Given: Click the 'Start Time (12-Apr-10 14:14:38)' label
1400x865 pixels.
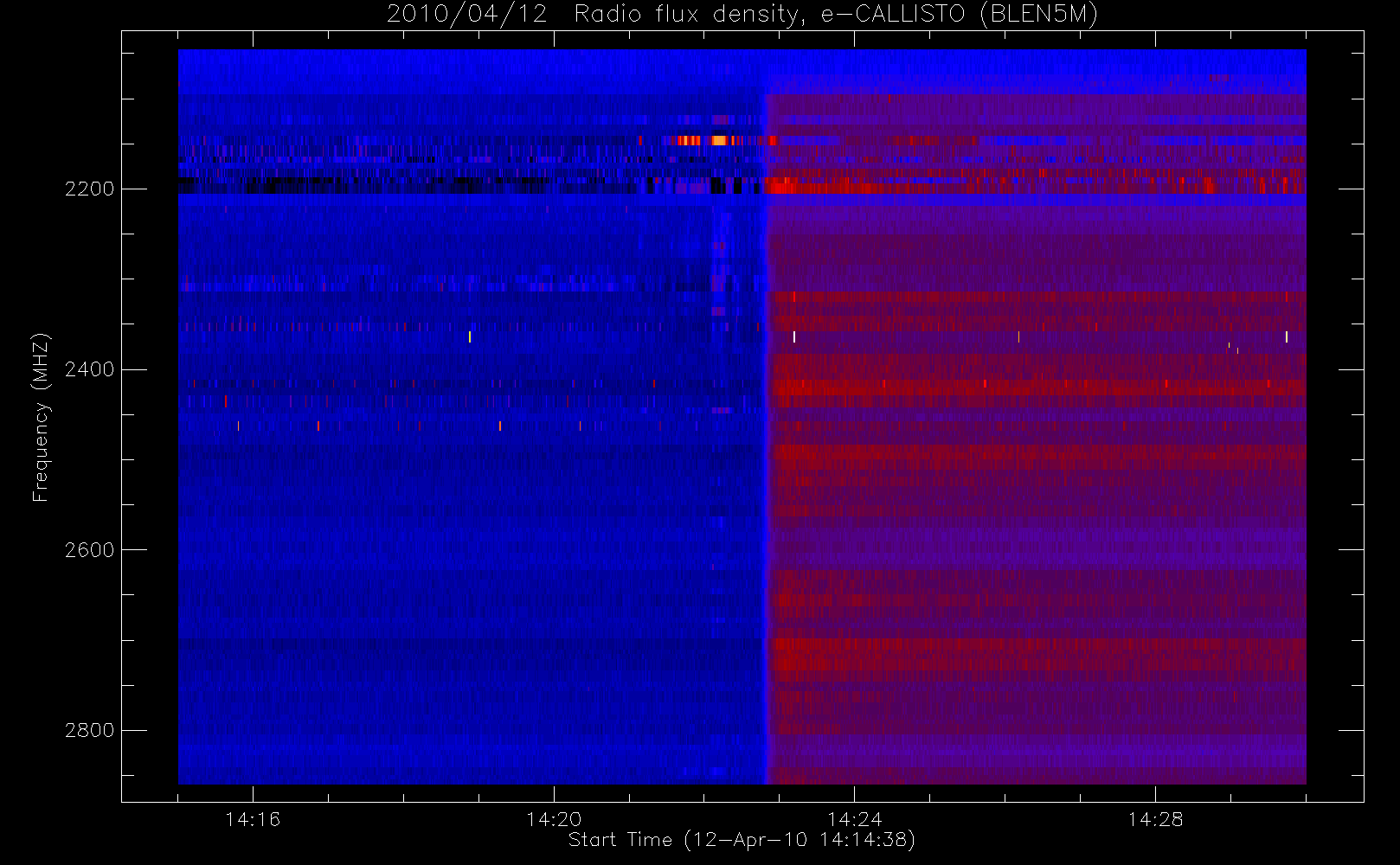Looking at the screenshot, I should click(742, 840).
